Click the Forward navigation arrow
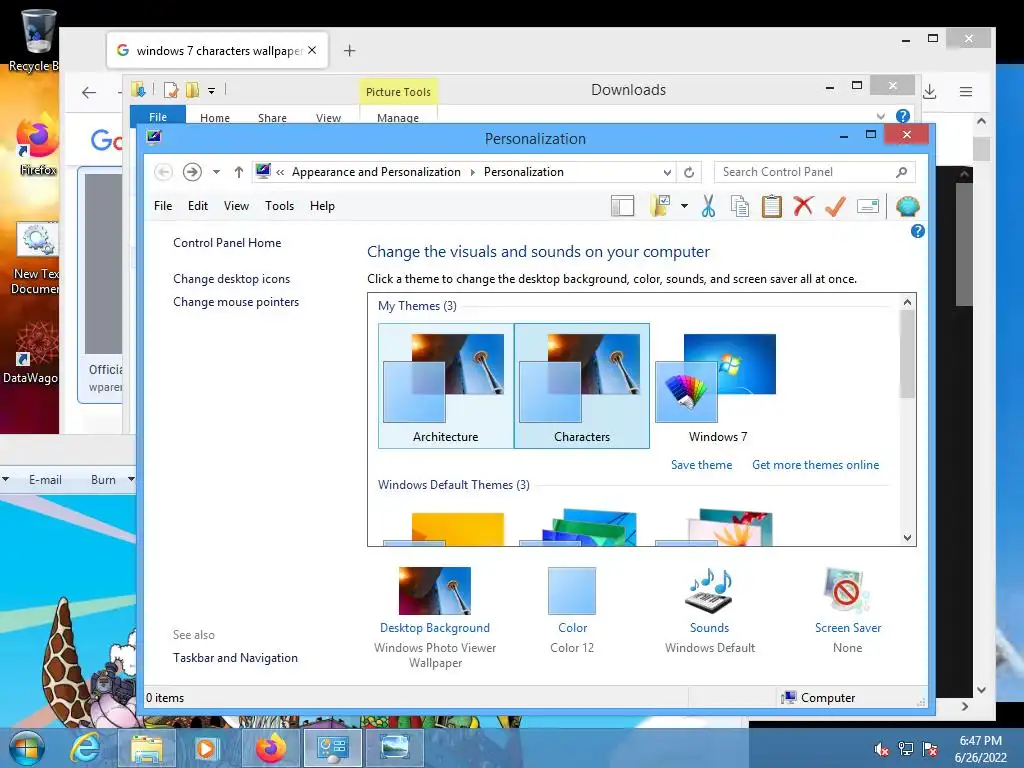 pos(192,172)
